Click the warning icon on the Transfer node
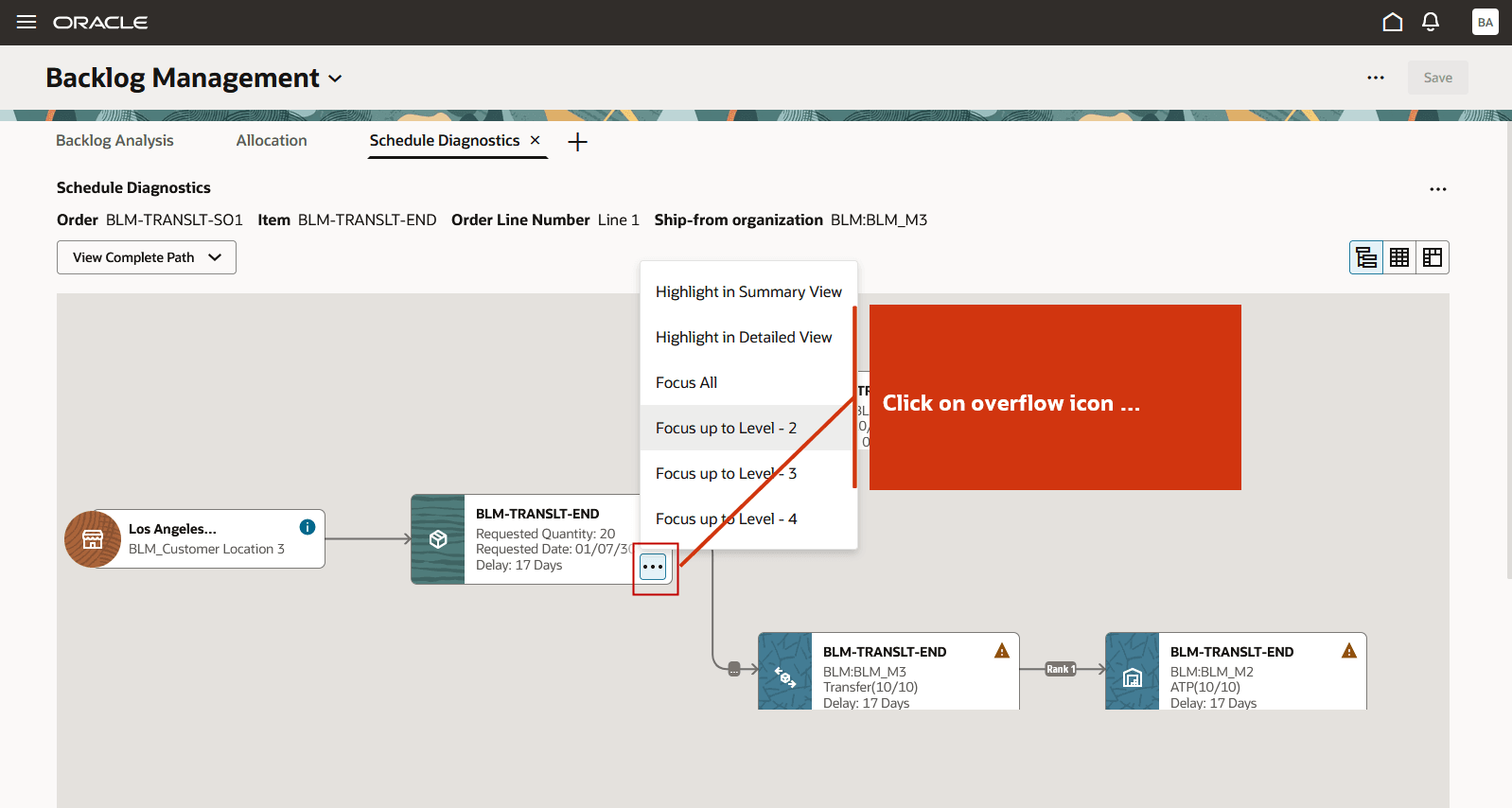 1002,651
